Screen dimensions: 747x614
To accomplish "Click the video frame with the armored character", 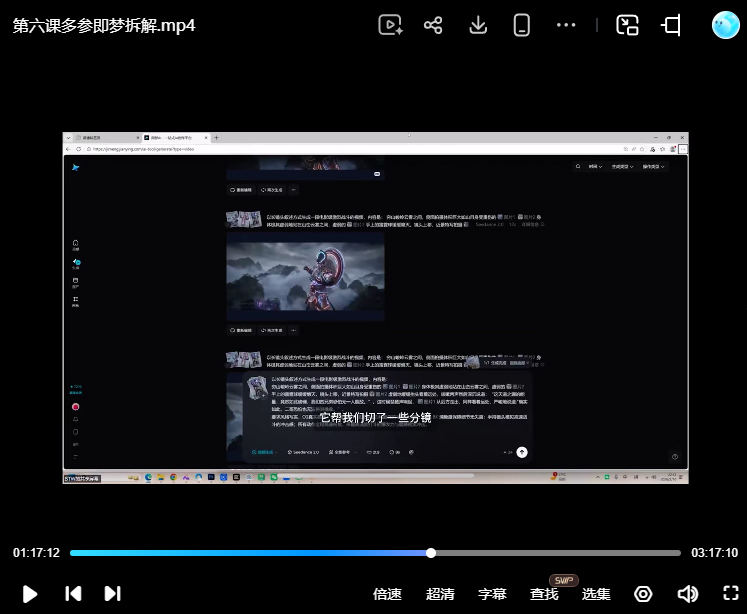I will coord(305,277).
